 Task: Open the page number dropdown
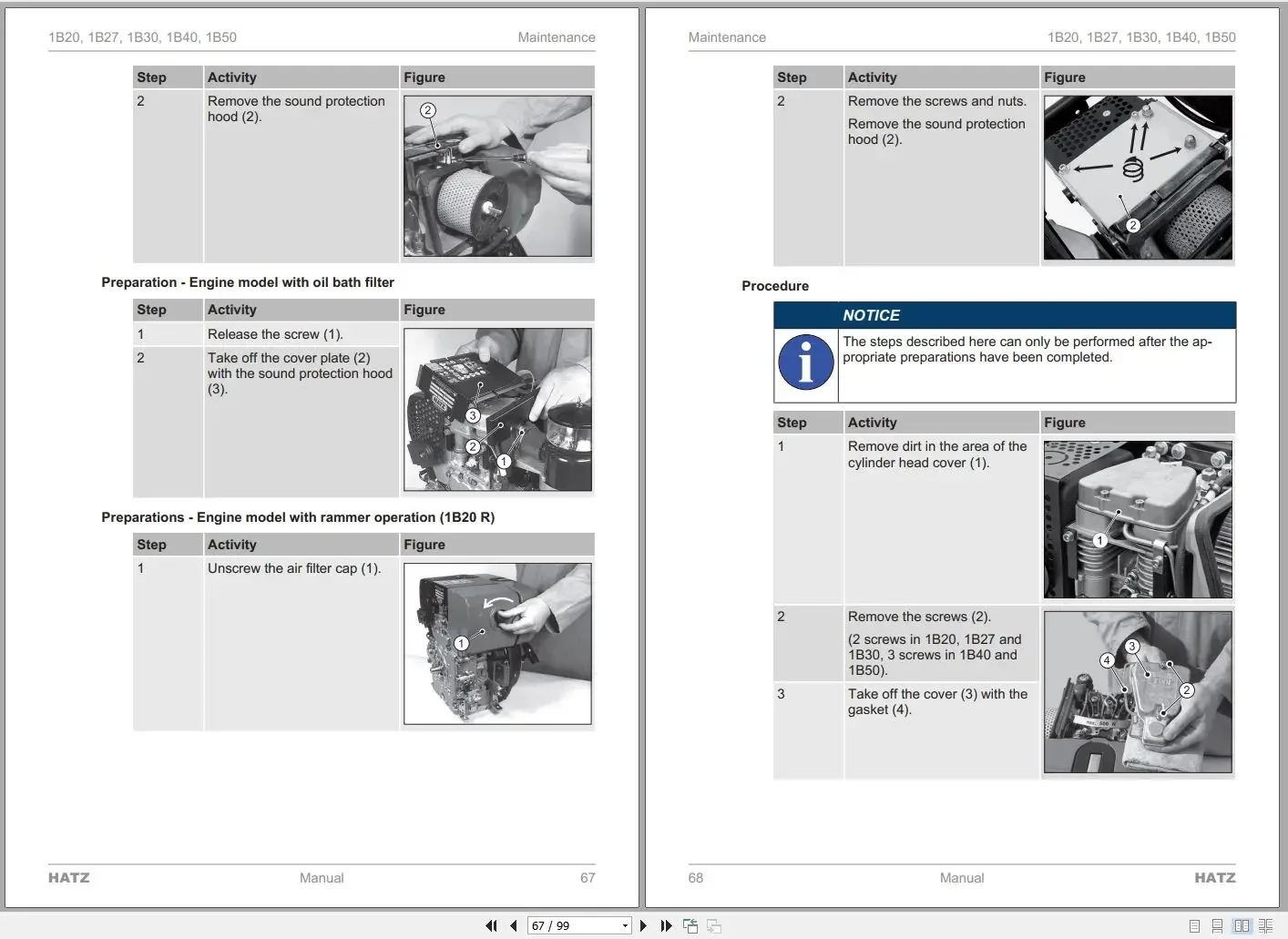point(624,925)
